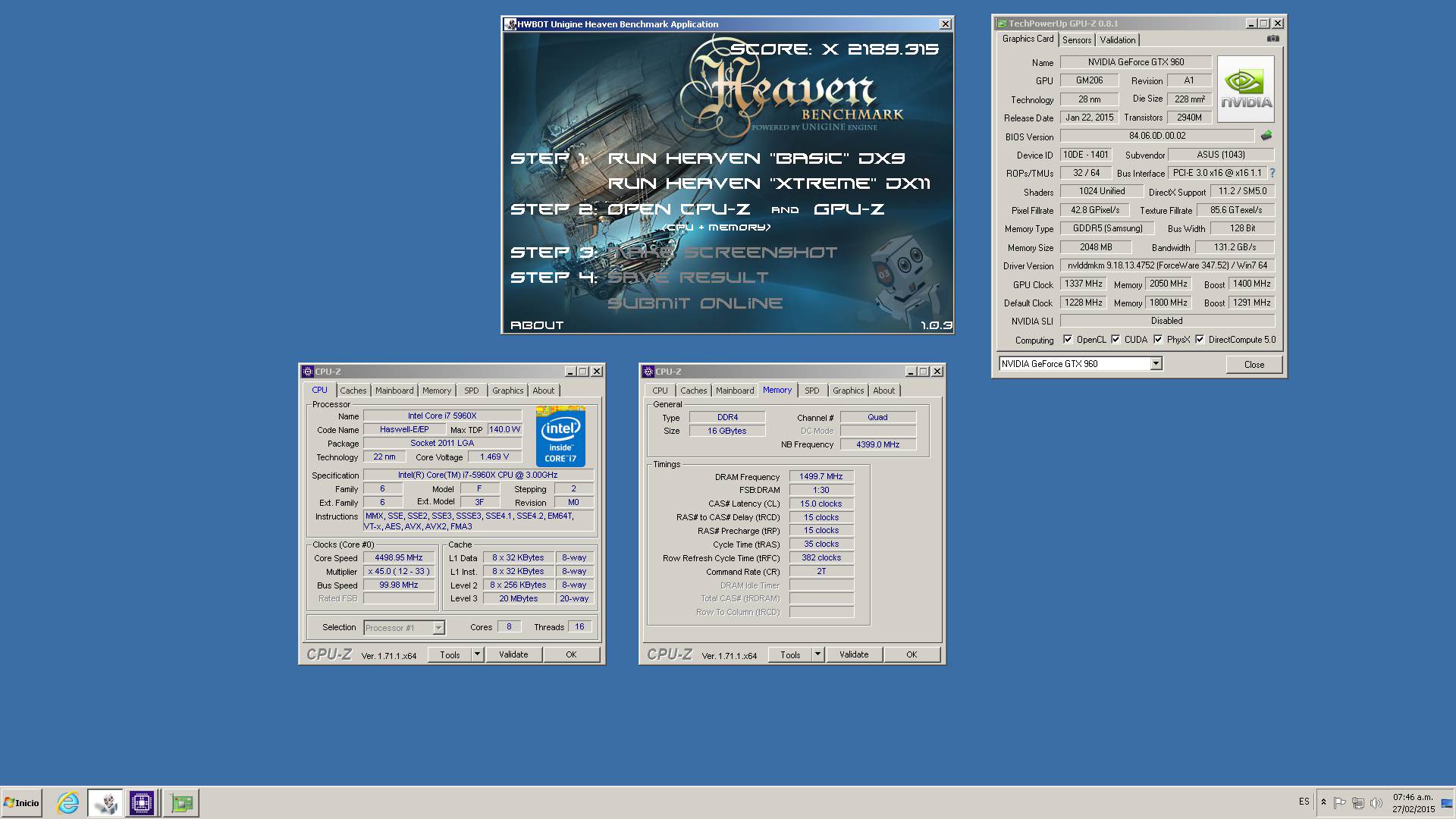Click the GPU Clock value 1337 MHz
This screenshot has width=1456, height=819.
[x=1084, y=284]
